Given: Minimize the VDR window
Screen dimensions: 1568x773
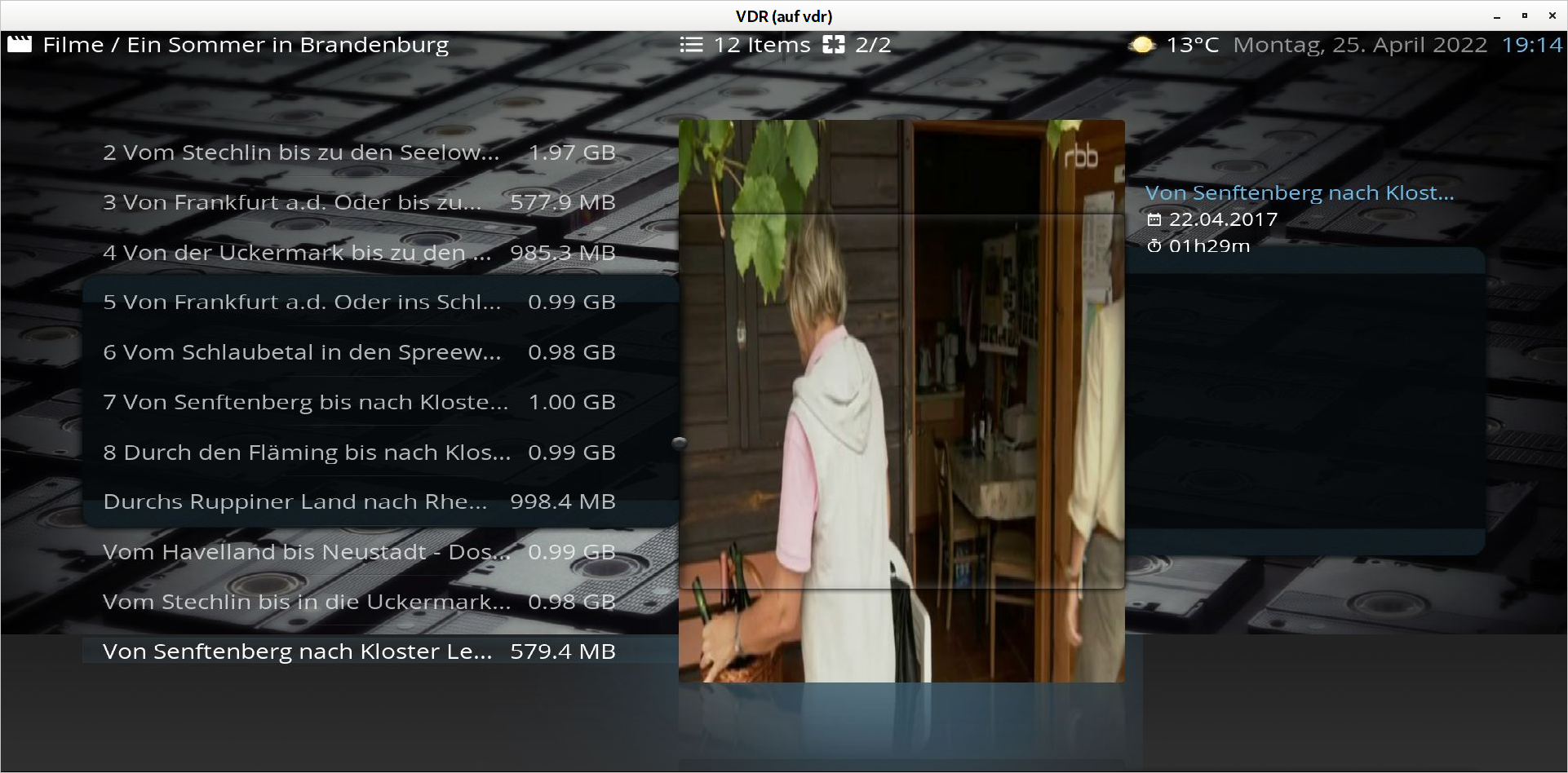Looking at the screenshot, I should pyautogui.click(x=1497, y=16).
